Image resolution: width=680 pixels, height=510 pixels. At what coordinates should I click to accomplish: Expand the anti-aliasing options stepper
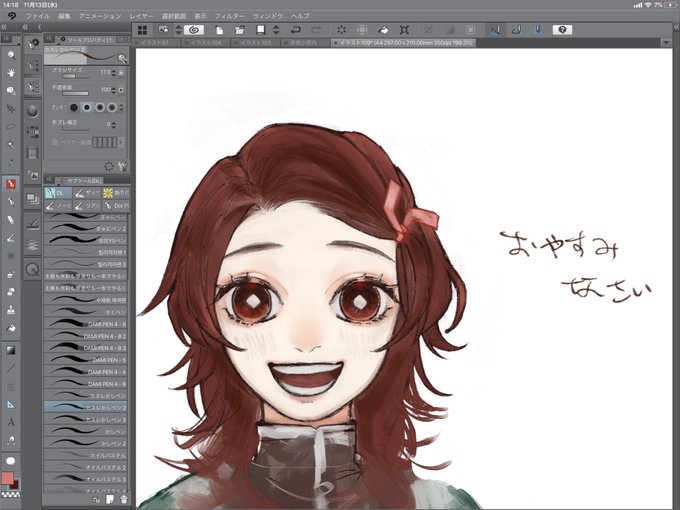(121, 107)
